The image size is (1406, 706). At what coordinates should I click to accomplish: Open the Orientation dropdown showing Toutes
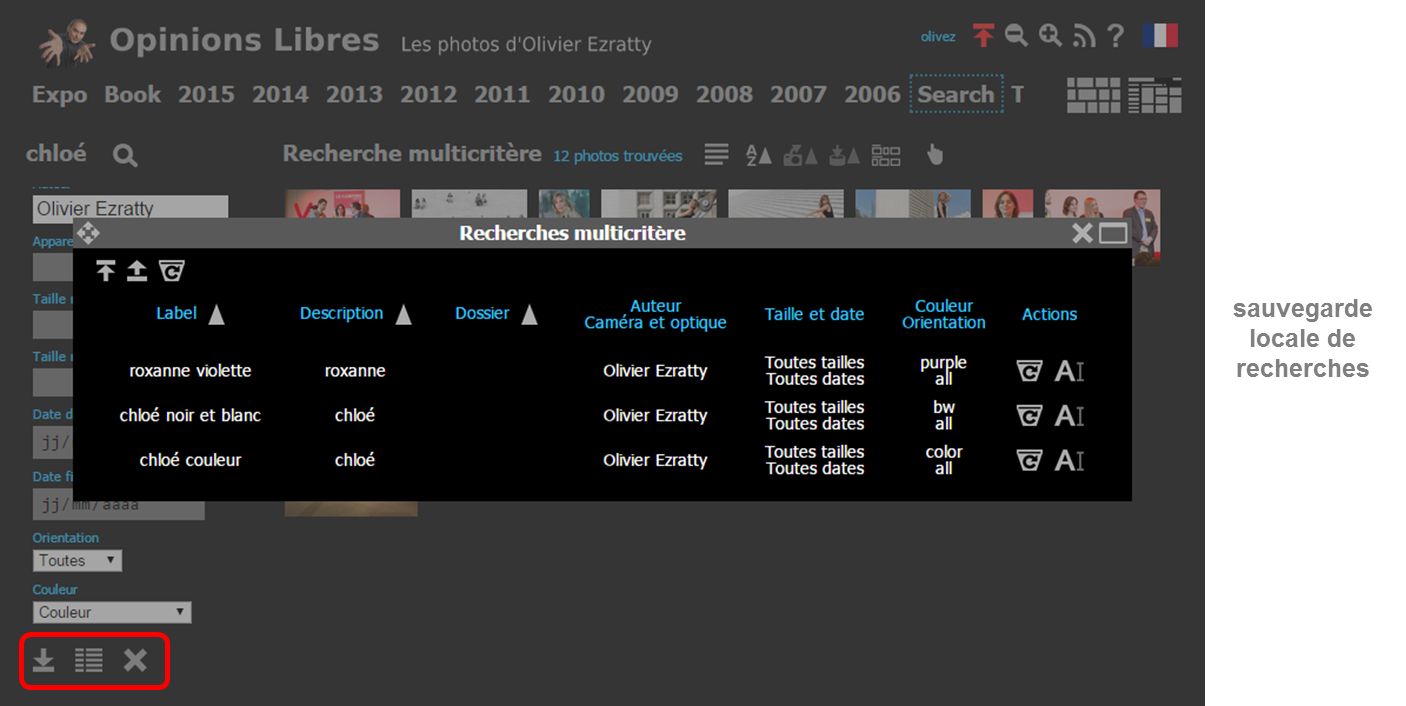click(77, 561)
